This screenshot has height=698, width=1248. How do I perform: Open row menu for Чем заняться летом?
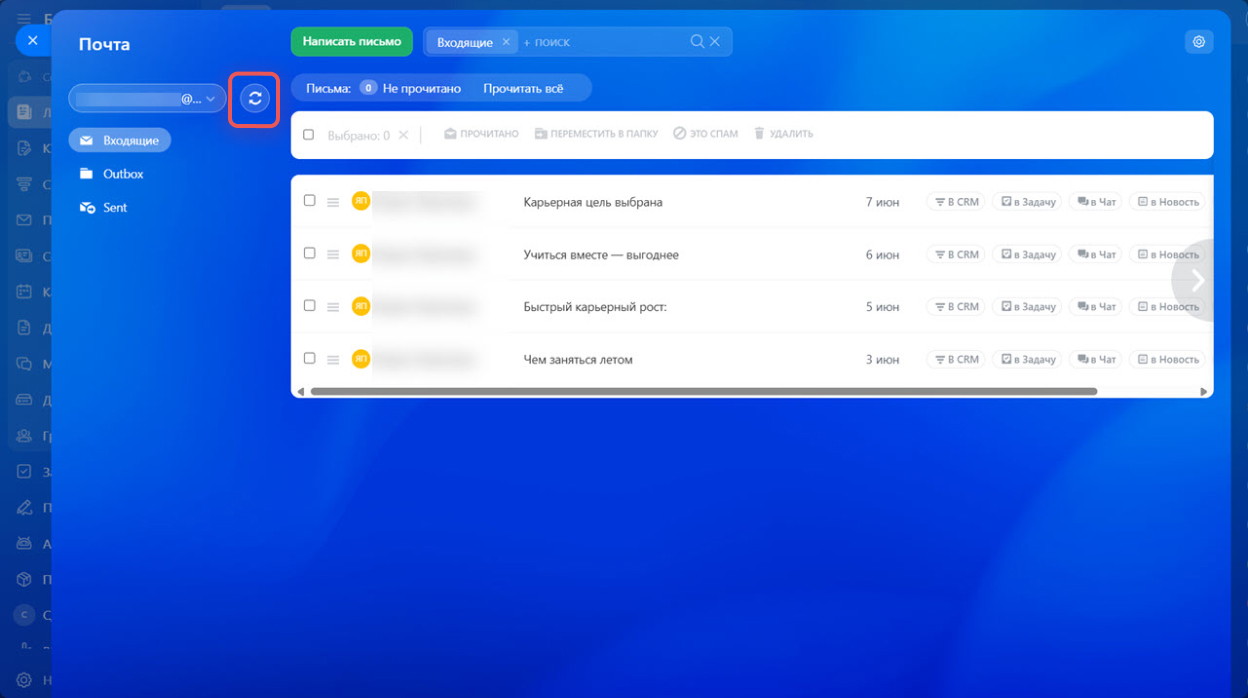pos(333,359)
